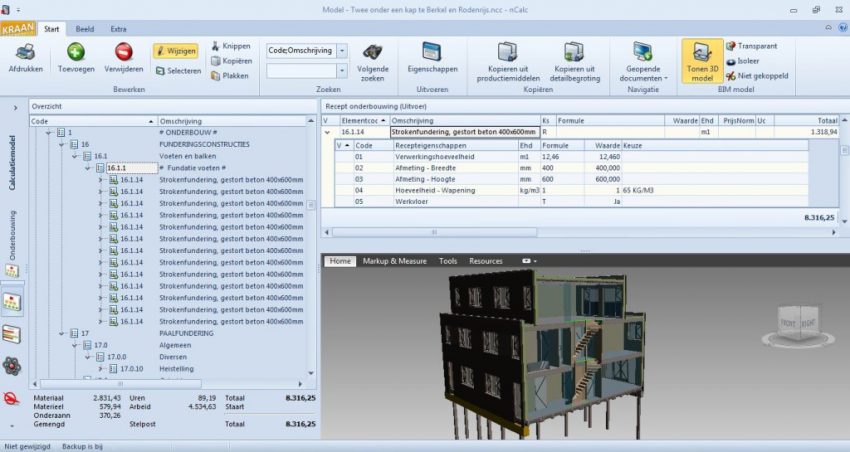Select the 01 Verwerkingshoeveelheid property row
The height and width of the screenshot is (452, 850).
click(571, 157)
